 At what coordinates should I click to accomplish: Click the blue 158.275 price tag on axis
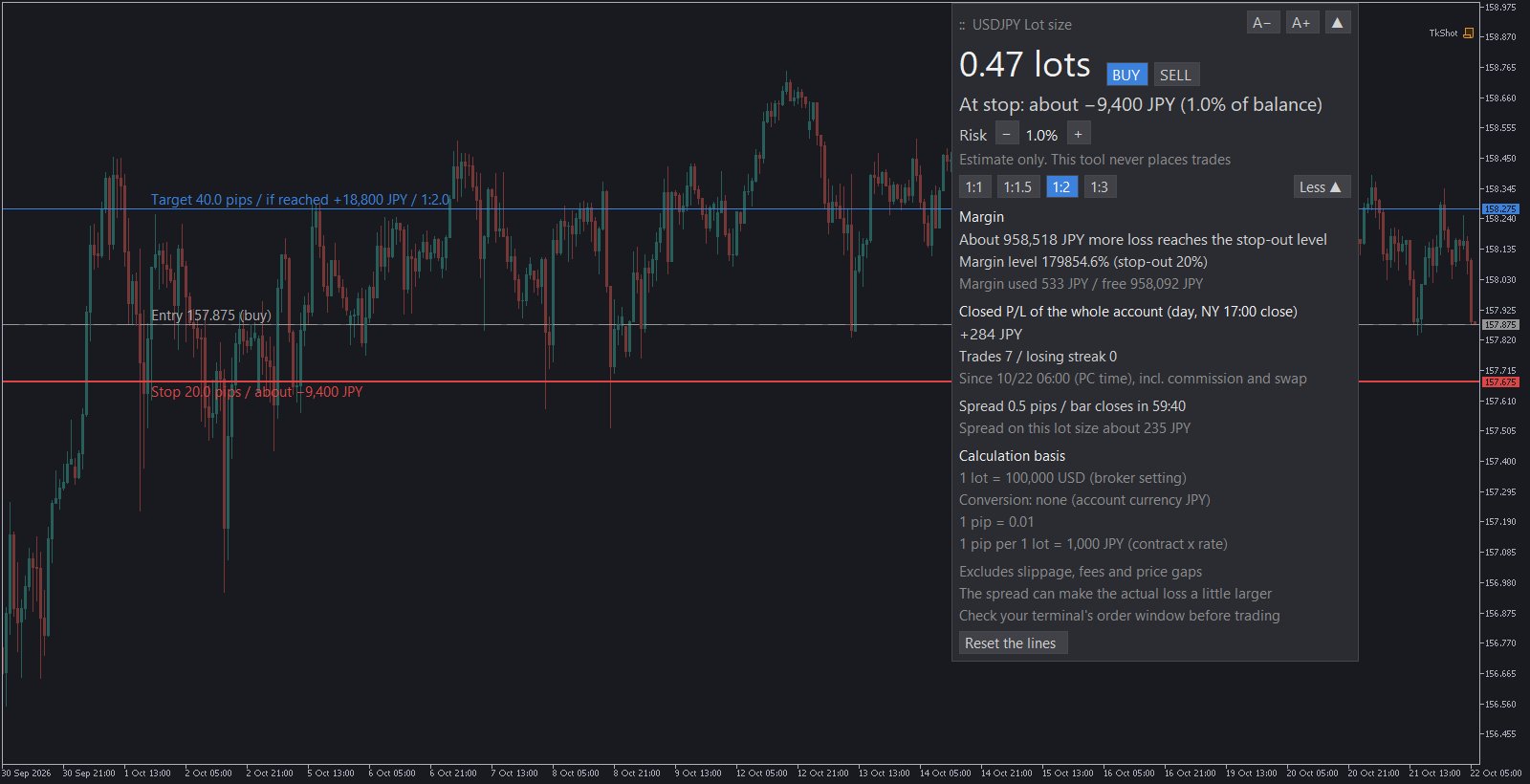[x=1500, y=208]
